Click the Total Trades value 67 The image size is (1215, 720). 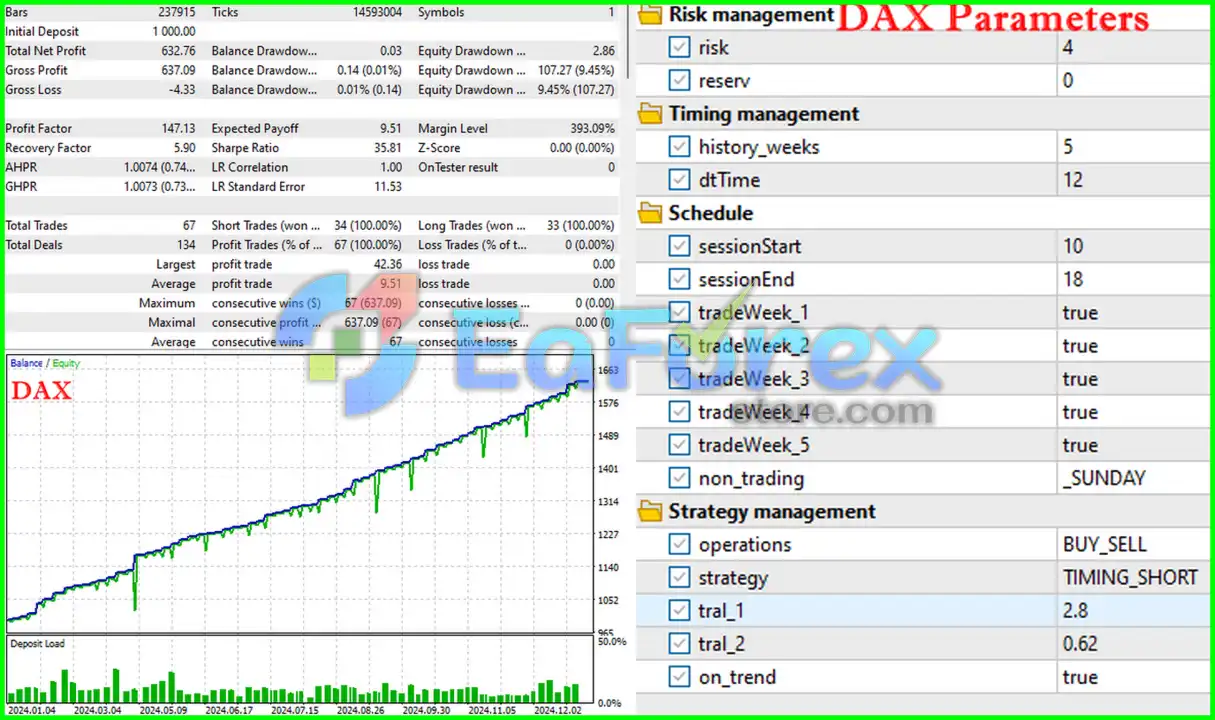(x=189, y=226)
